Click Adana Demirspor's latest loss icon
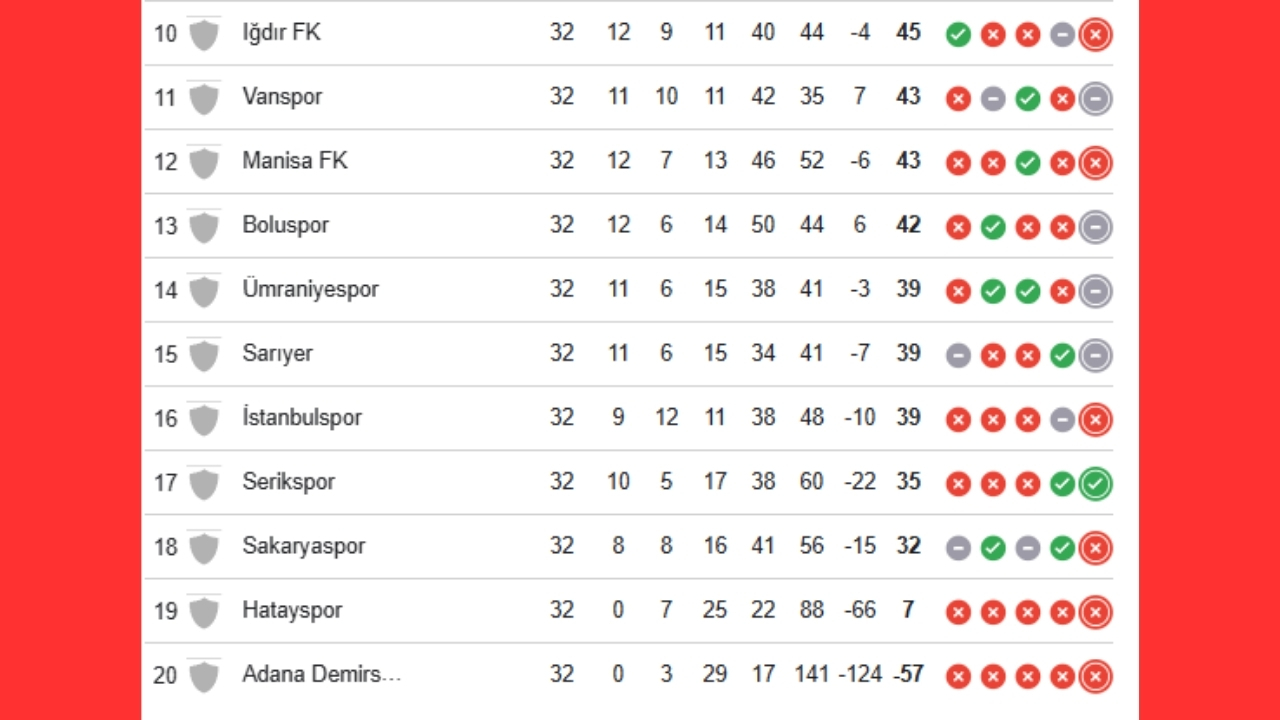 1096,676
